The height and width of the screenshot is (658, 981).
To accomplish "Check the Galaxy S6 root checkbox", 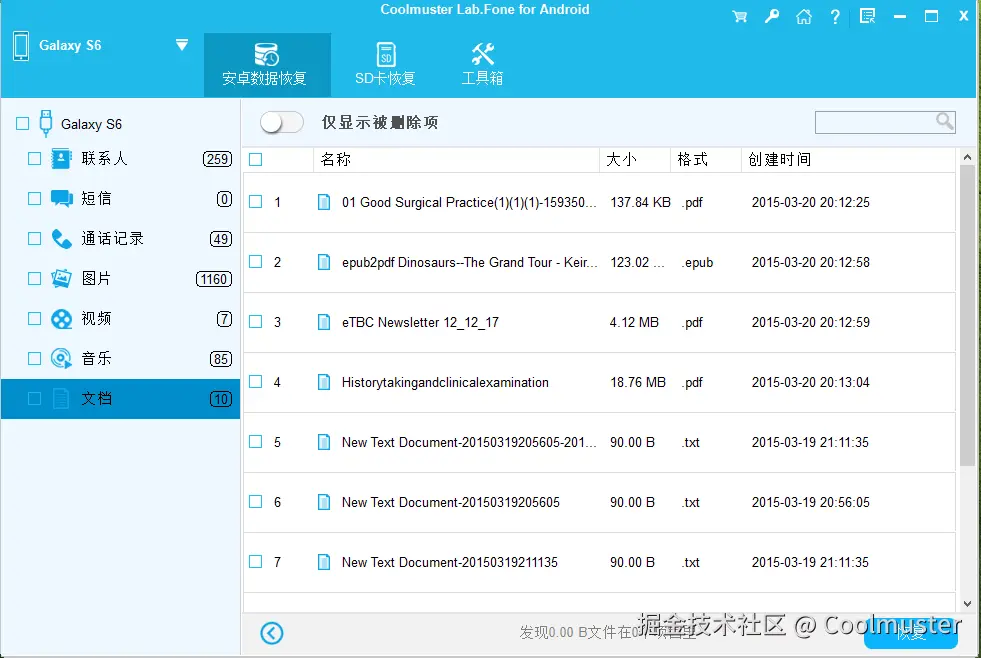I will [x=23, y=123].
